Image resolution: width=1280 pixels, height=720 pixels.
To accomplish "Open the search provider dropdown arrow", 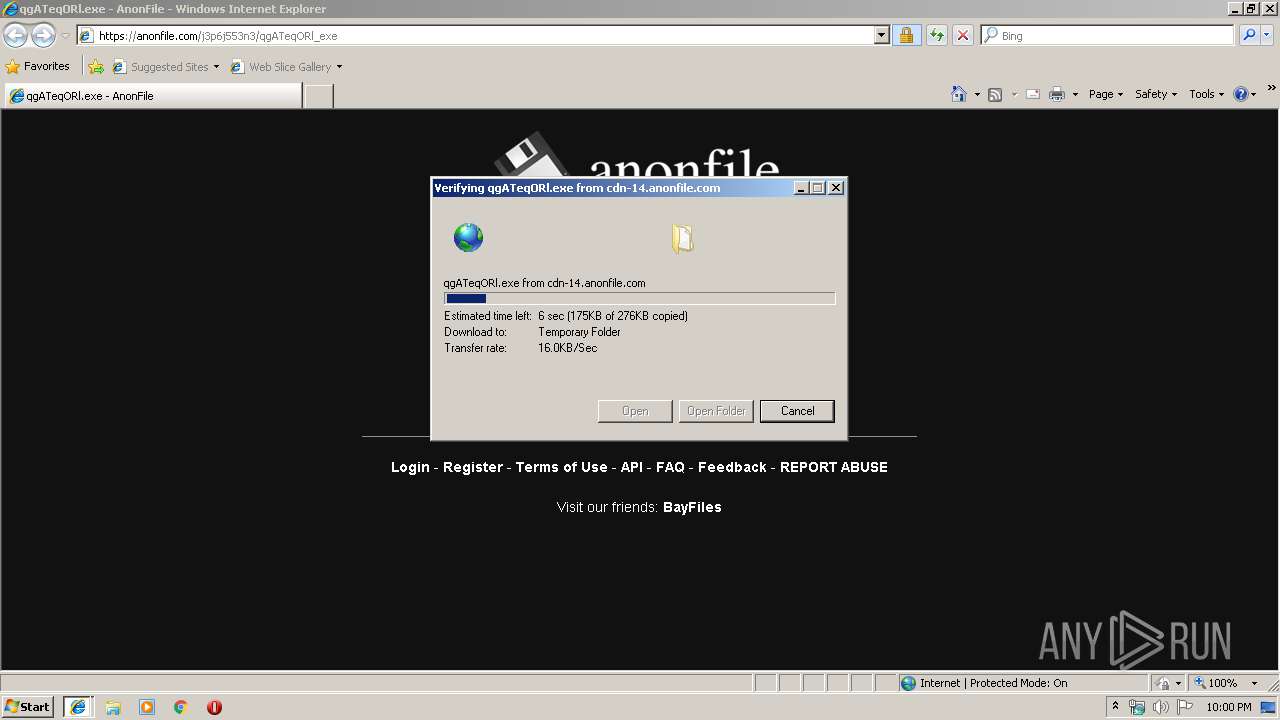I will pyautogui.click(x=1266, y=35).
